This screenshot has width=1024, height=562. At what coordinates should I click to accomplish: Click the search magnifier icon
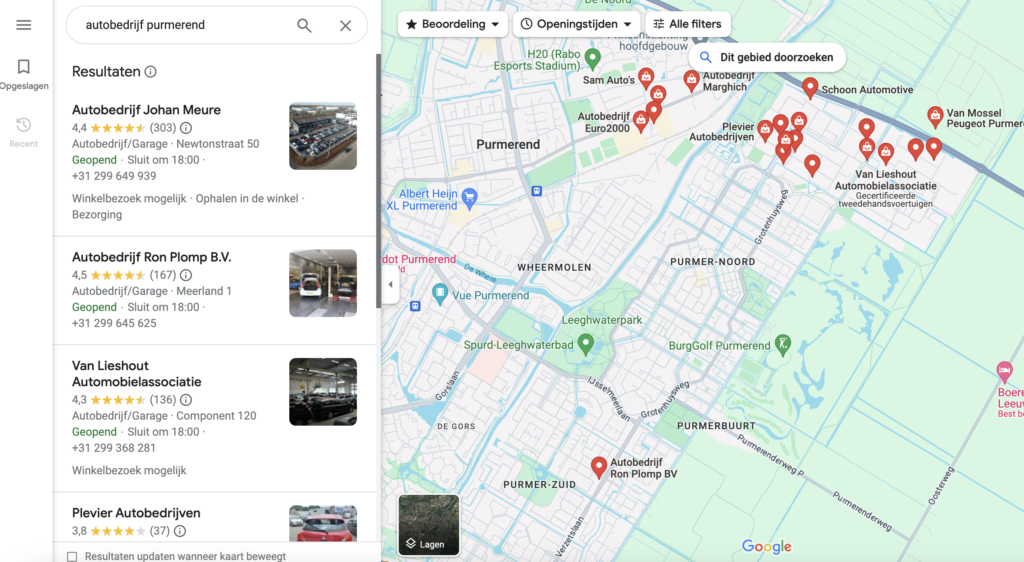click(x=304, y=25)
